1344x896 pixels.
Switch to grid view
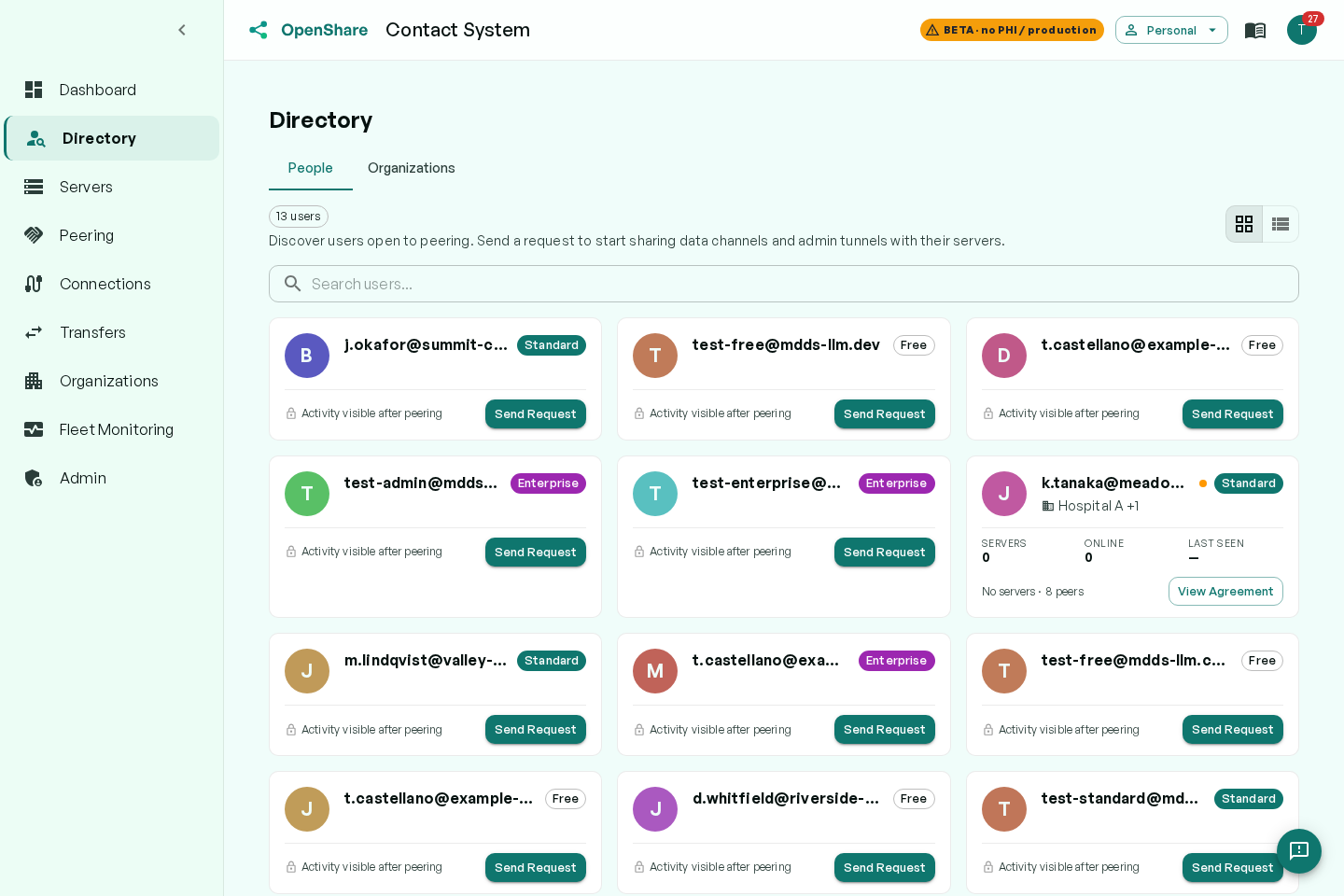[1244, 224]
